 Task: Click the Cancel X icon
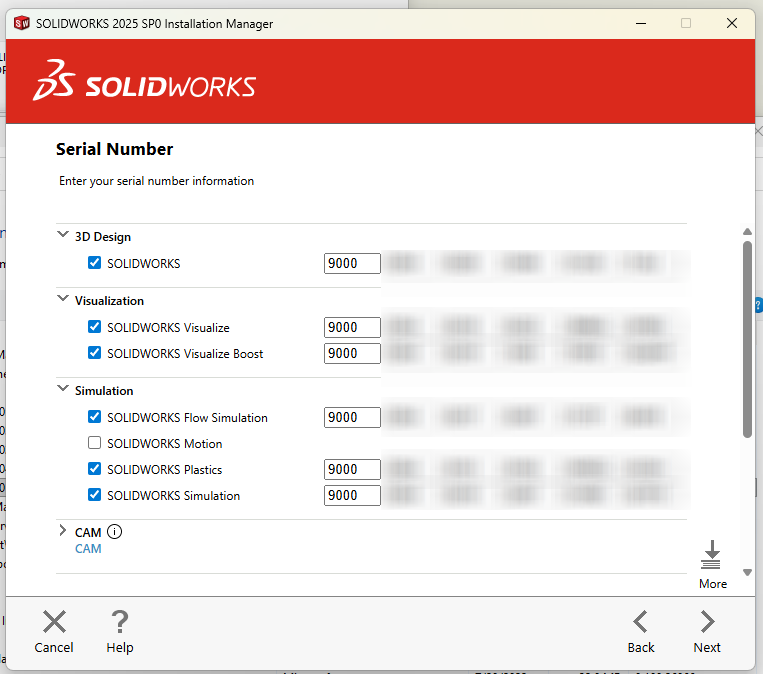pyautogui.click(x=54, y=621)
